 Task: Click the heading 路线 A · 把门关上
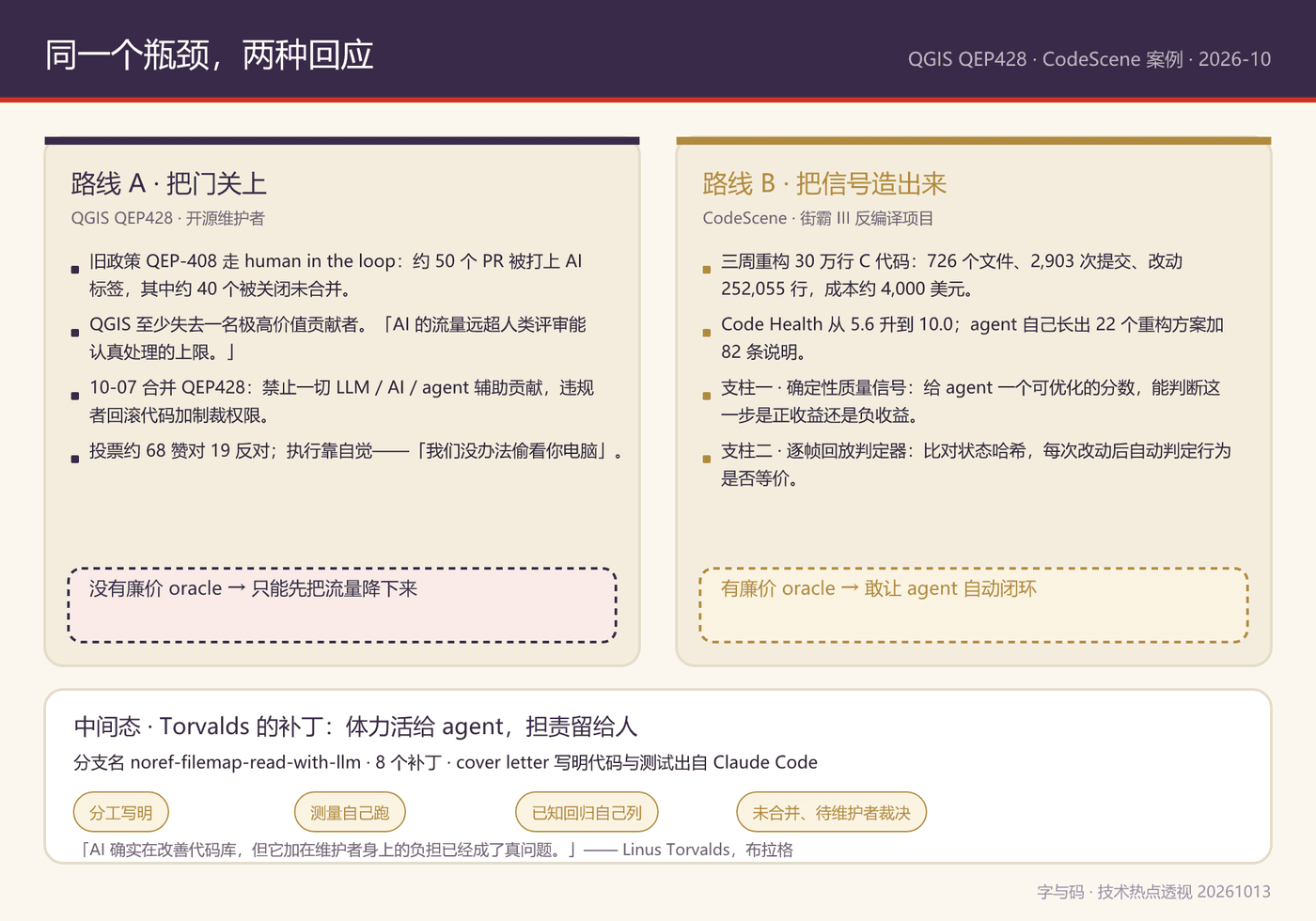[x=169, y=183]
